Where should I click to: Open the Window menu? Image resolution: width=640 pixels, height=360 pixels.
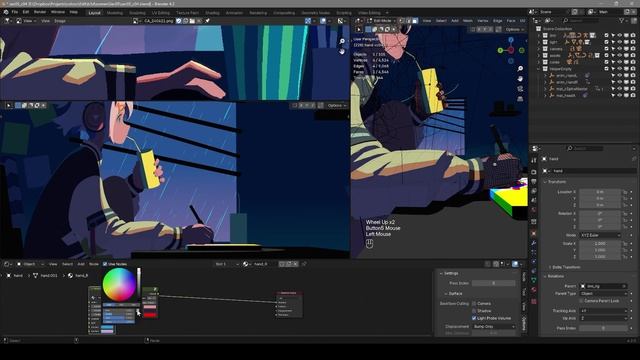coord(58,12)
